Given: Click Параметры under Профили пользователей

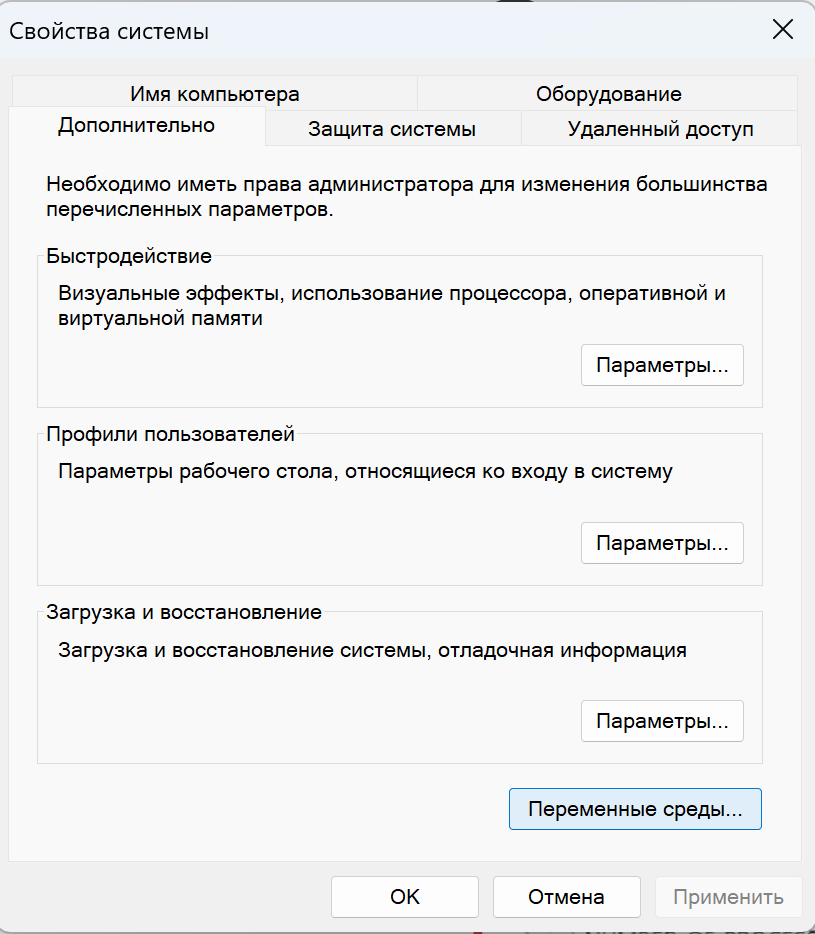Looking at the screenshot, I should tap(662, 543).
